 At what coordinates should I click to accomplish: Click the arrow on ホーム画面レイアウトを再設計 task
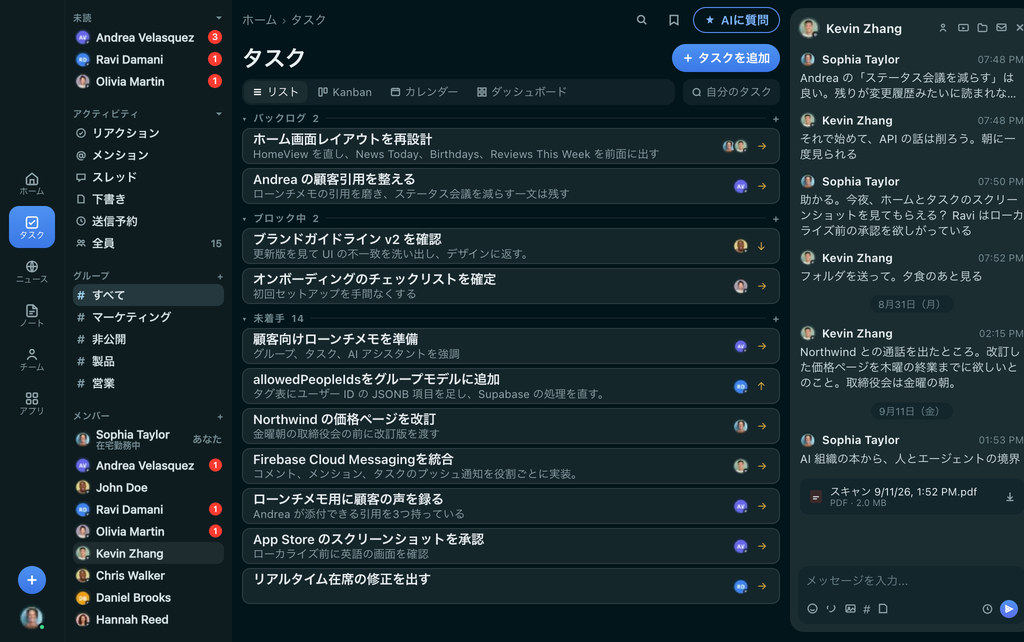pyautogui.click(x=761, y=146)
